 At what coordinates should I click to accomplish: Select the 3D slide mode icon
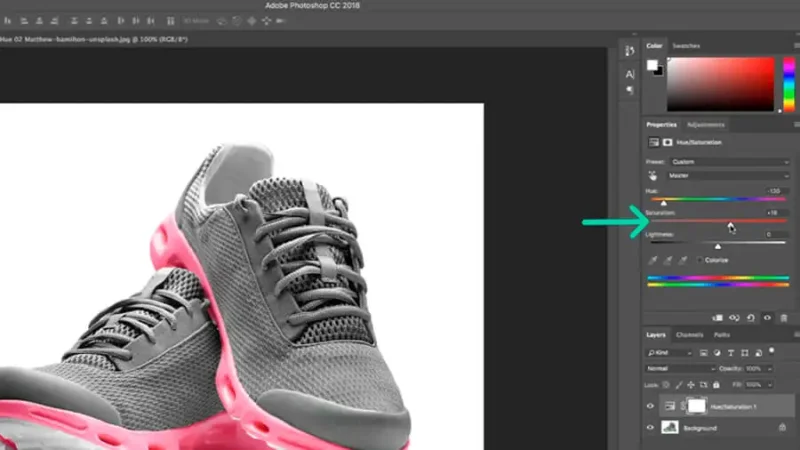pyautogui.click(x=266, y=21)
